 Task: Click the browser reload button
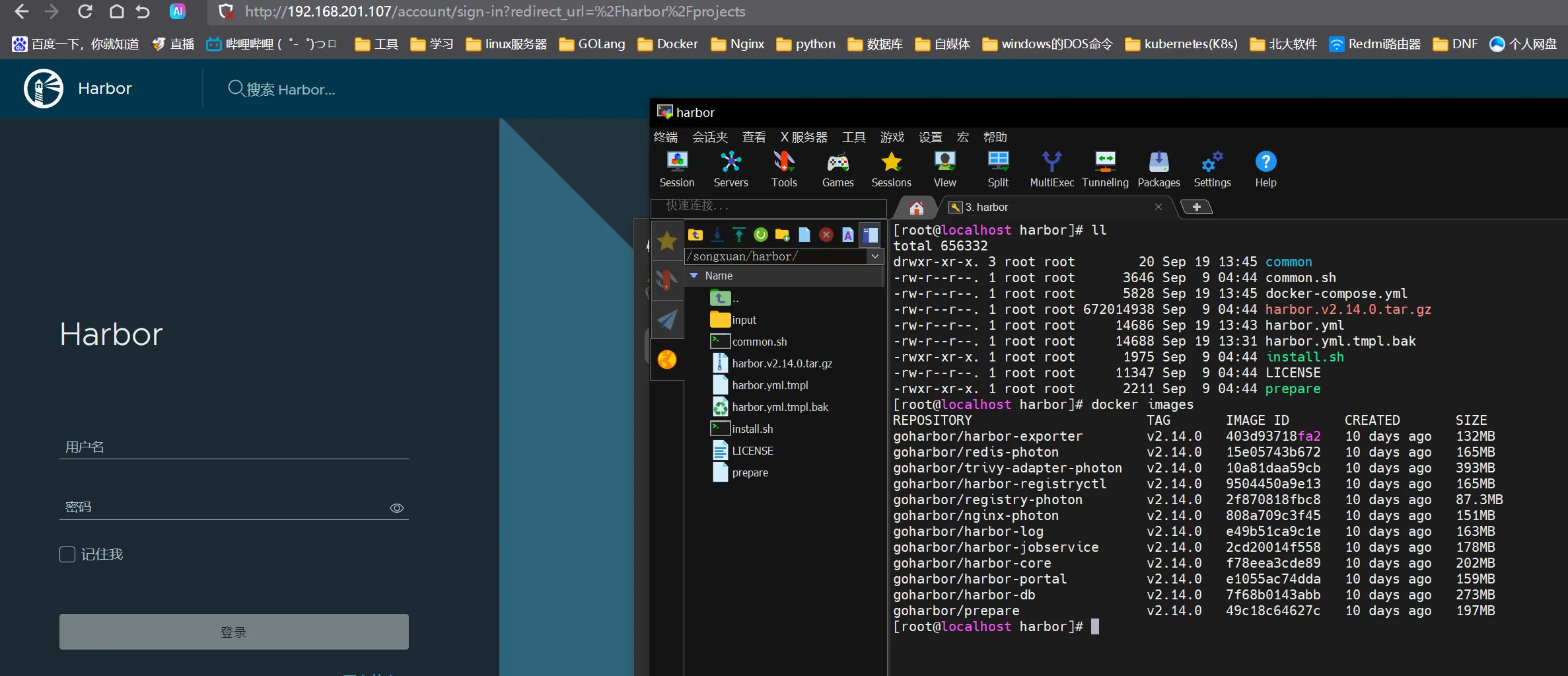pos(85,11)
